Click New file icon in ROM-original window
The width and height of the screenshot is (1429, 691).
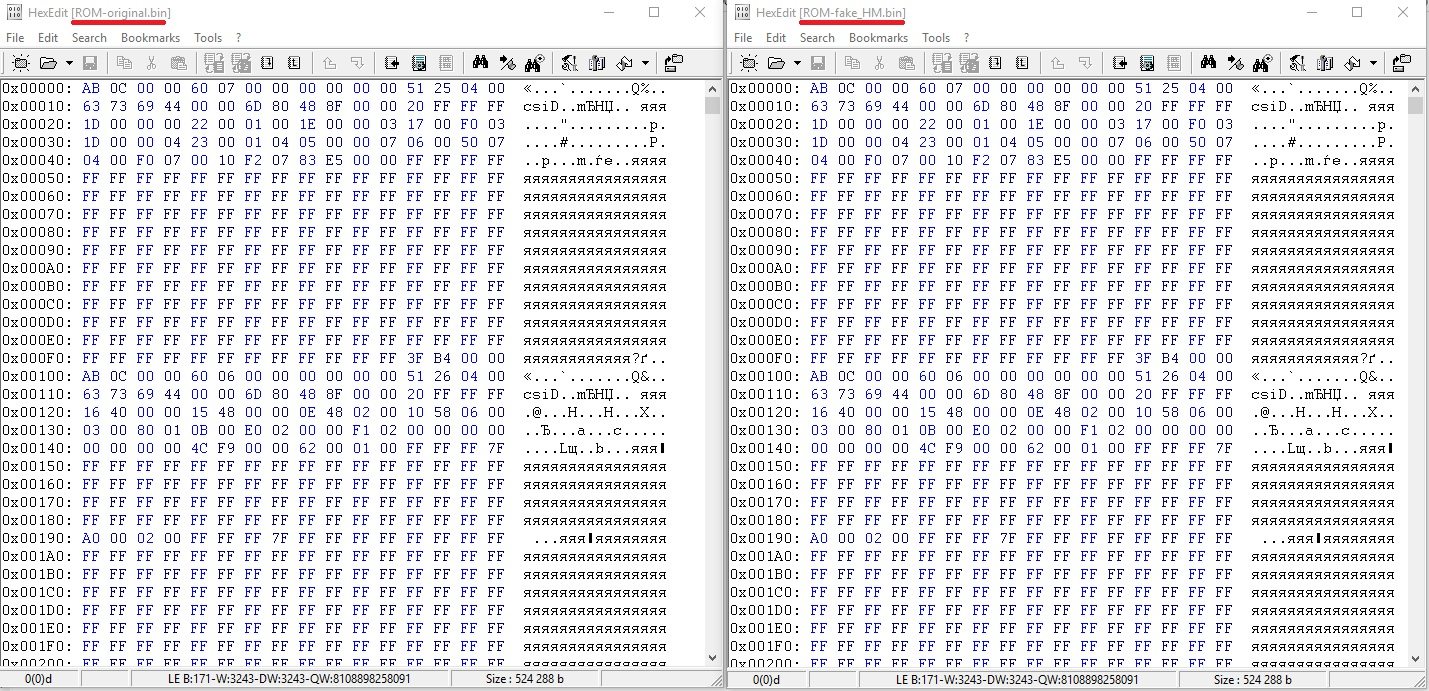pyautogui.click(x=21, y=63)
